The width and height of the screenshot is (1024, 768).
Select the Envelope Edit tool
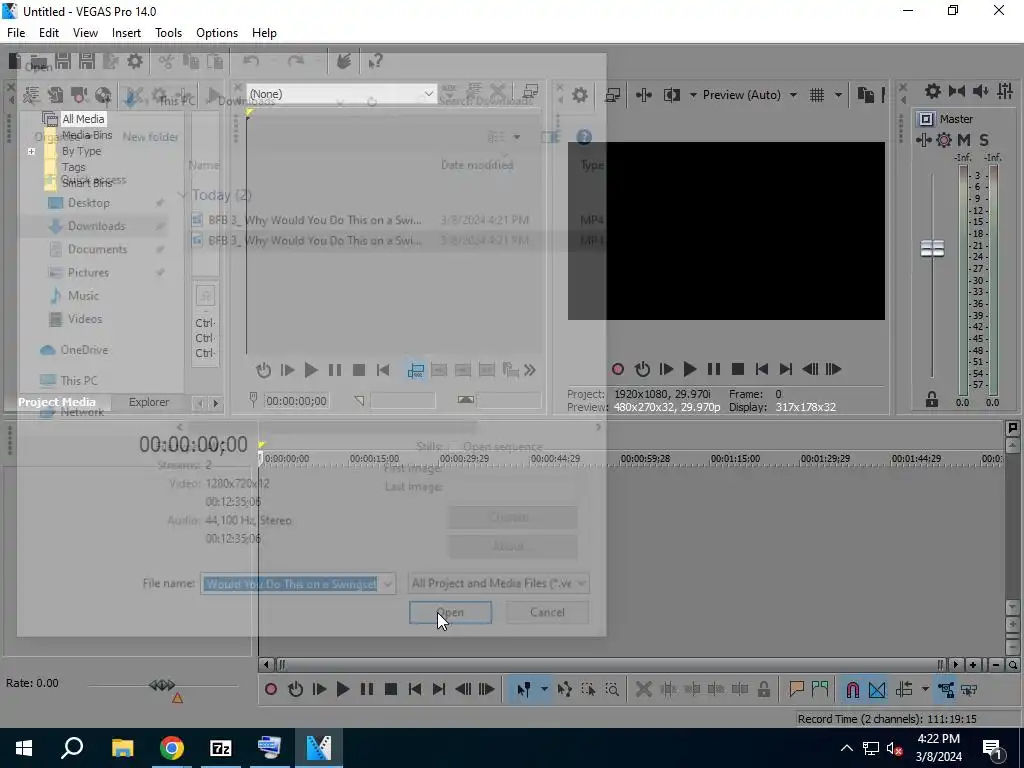565,690
